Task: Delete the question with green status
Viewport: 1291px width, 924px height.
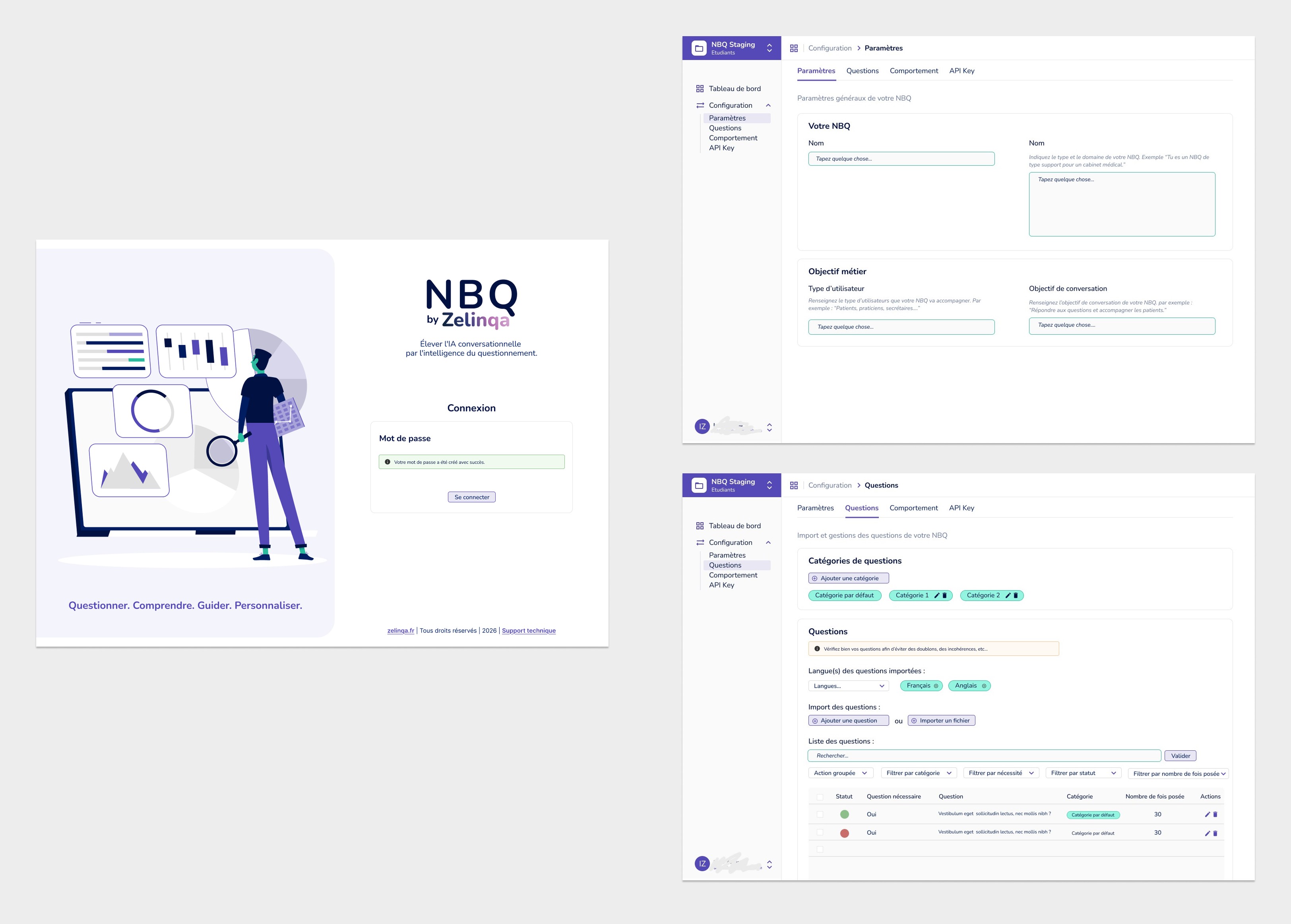Action: coord(1215,814)
